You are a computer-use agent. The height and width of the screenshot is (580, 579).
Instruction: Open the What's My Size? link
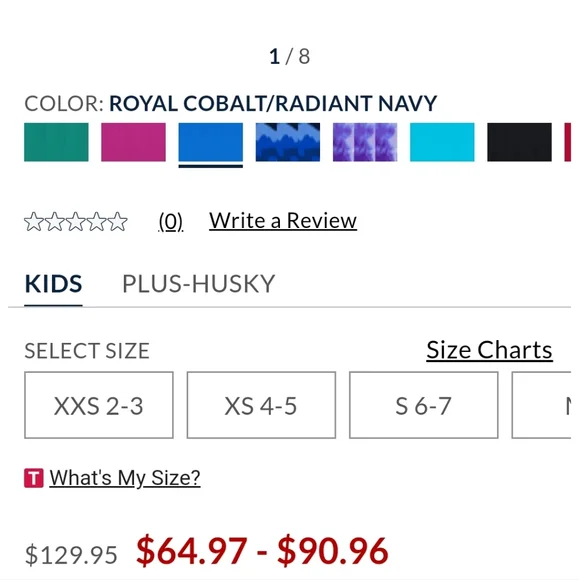(125, 478)
